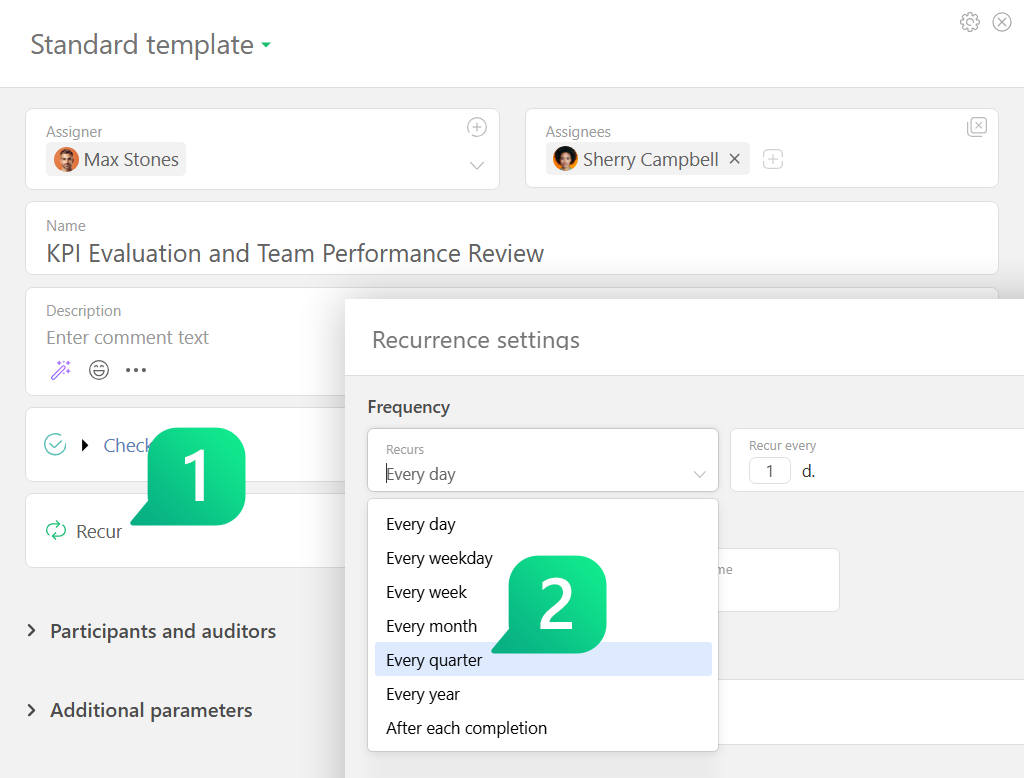Set the Recur every number field
The width and height of the screenshot is (1024, 778).
click(769, 471)
